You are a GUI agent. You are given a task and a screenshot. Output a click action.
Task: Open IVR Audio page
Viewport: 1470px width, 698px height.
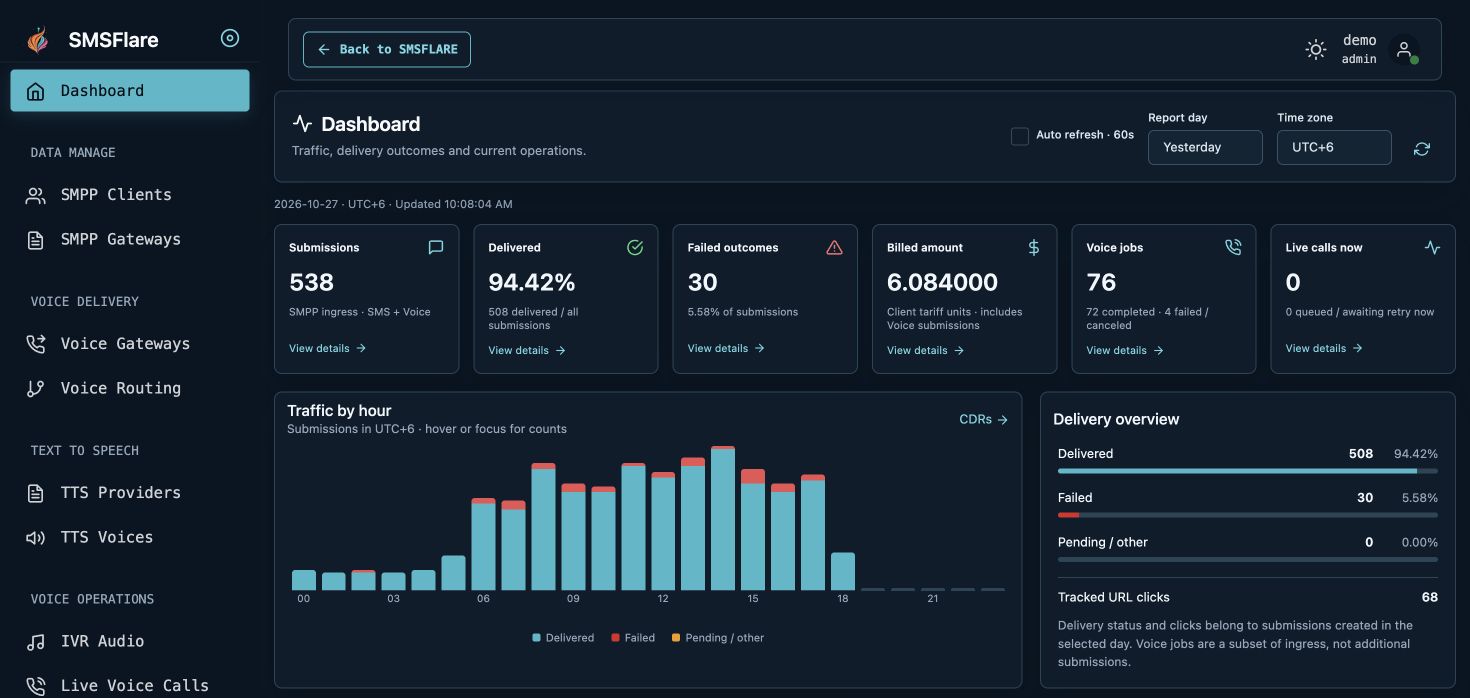pyautogui.click(x=130, y=642)
